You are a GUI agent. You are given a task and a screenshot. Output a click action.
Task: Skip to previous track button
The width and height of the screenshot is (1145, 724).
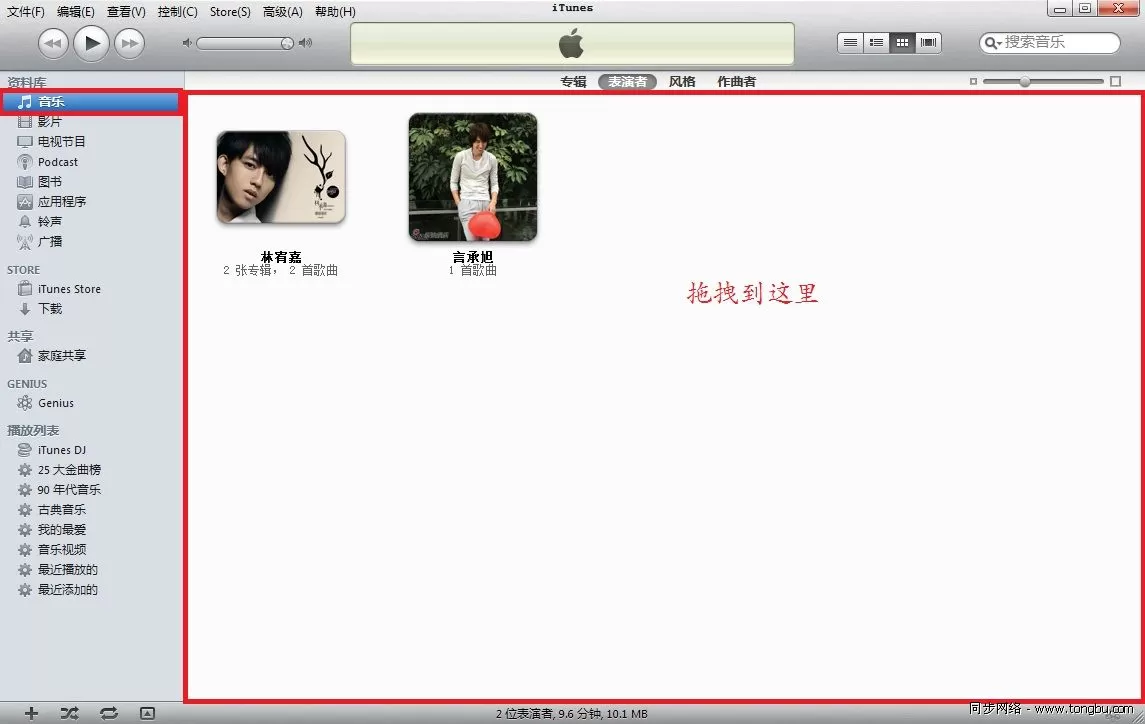coord(53,43)
